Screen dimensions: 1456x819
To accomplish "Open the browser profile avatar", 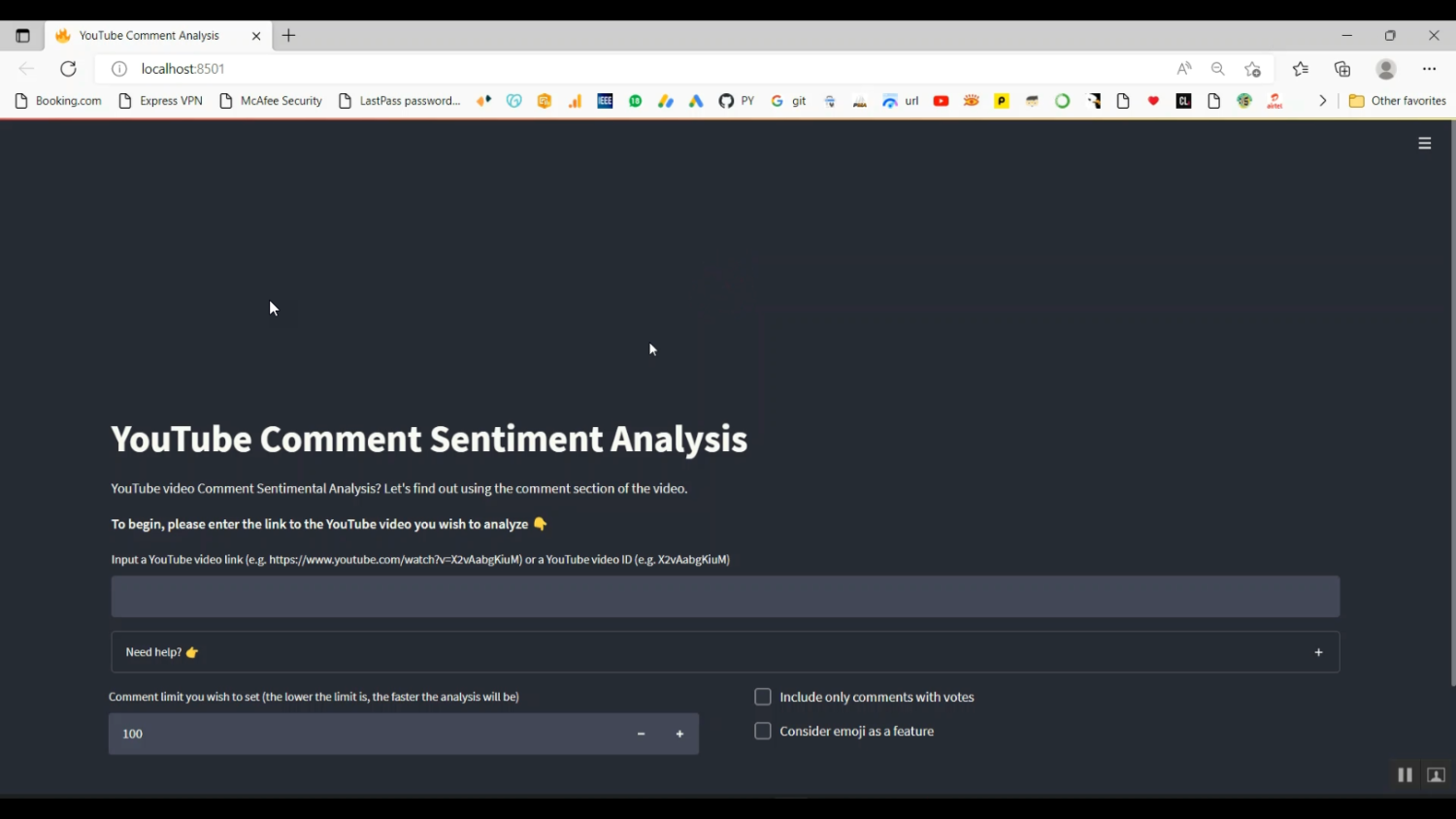I will pos(1386,69).
